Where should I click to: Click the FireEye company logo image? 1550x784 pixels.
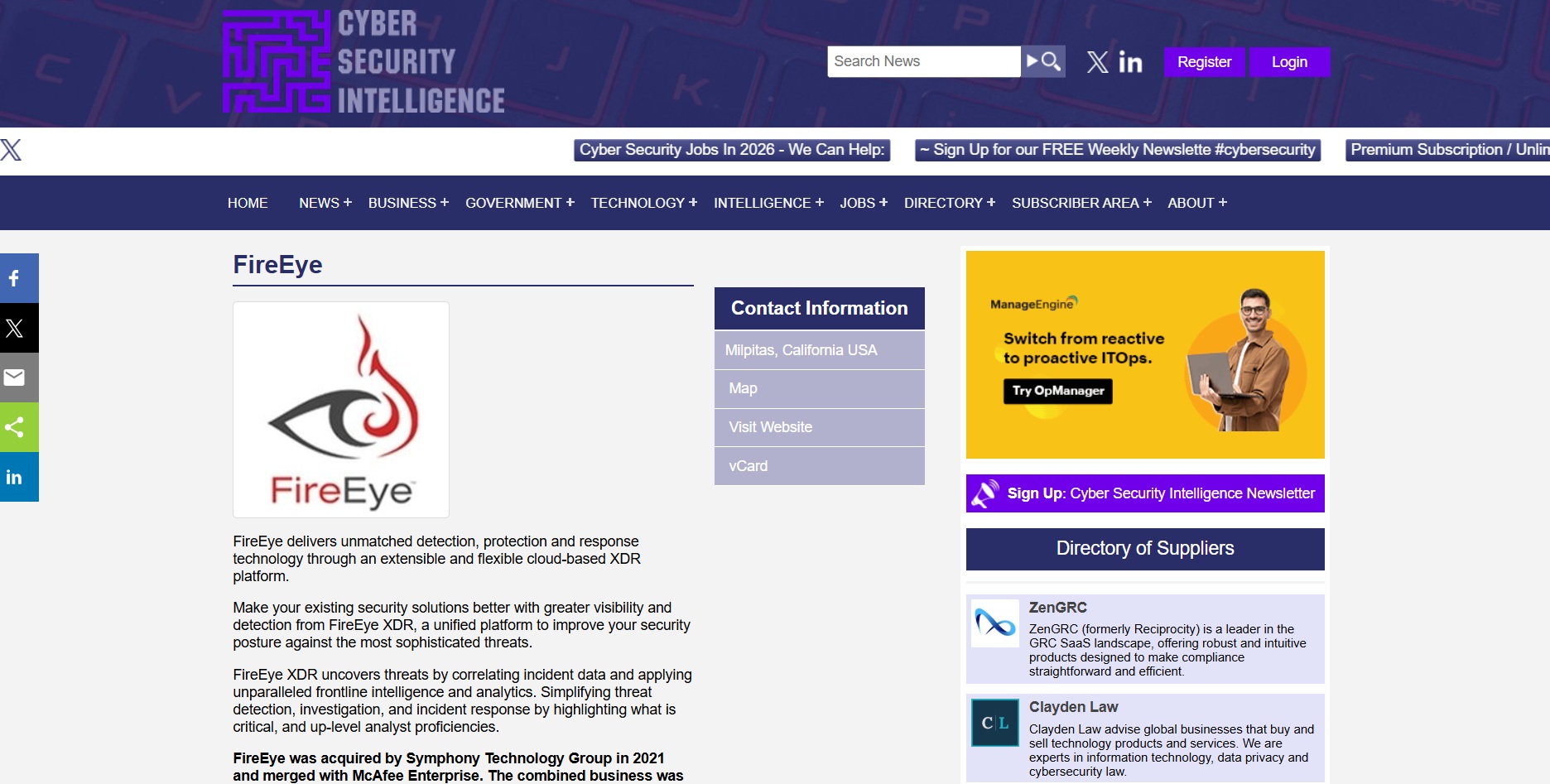341,410
